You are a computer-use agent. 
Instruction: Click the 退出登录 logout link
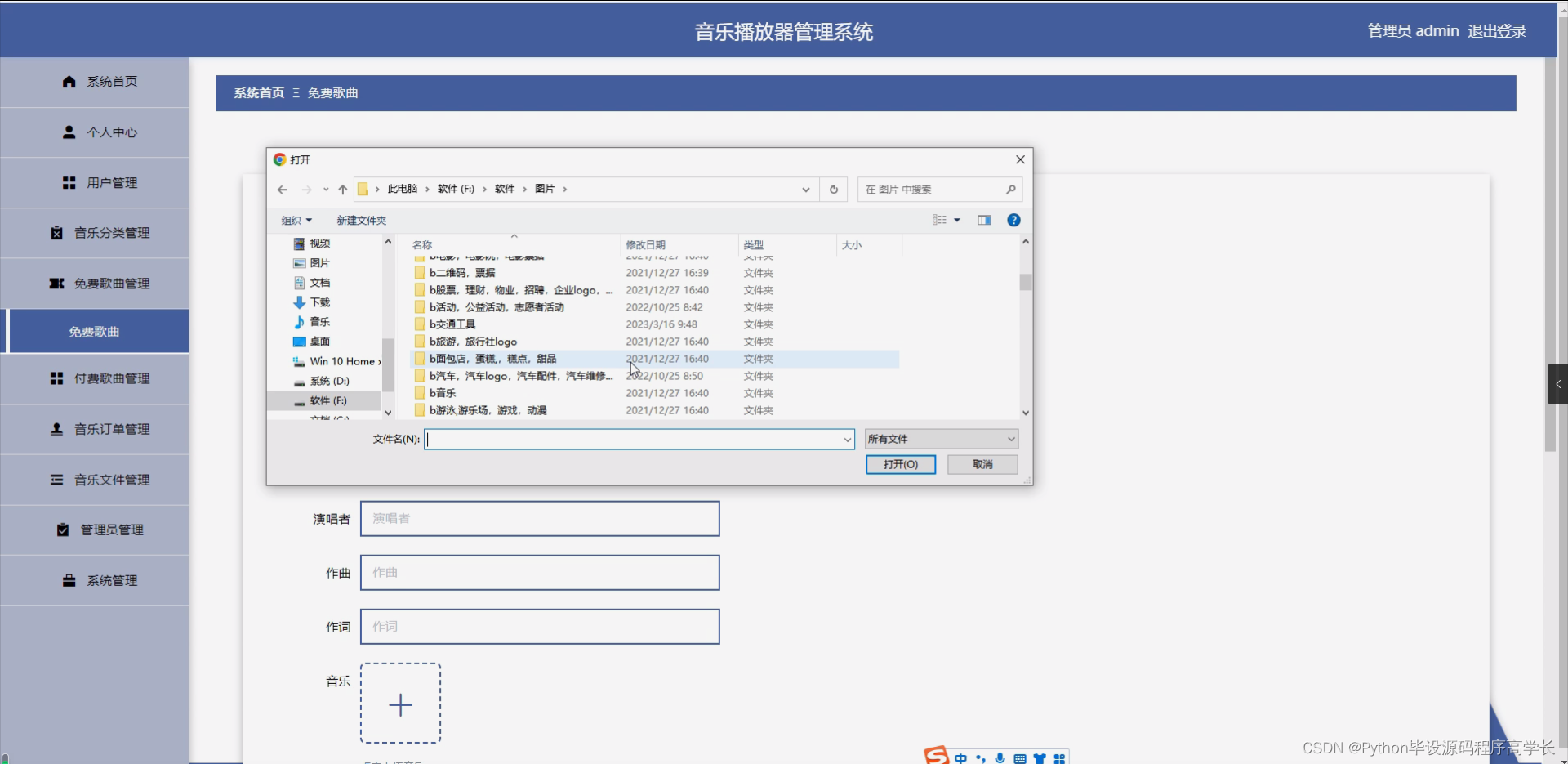[x=1497, y=30]
